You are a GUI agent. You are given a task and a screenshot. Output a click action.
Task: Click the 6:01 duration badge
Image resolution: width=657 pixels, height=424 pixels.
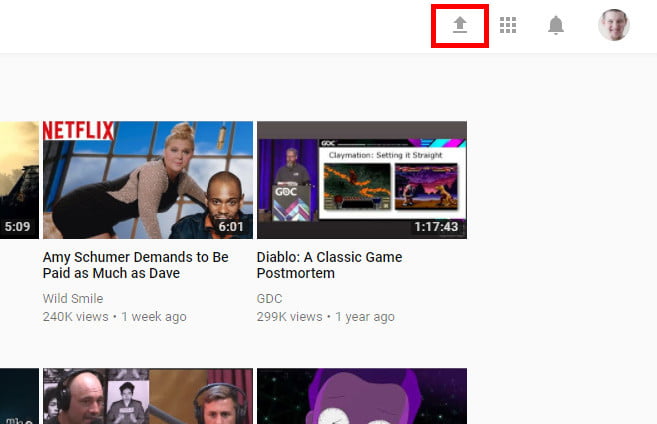pyautogui.click(x=232, y=227)
